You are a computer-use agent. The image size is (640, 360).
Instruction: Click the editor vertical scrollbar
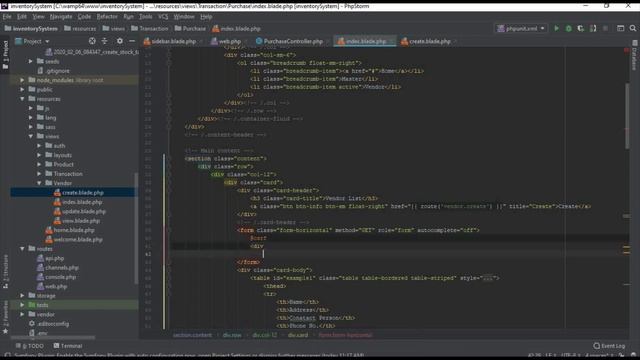tap(627, 116)
